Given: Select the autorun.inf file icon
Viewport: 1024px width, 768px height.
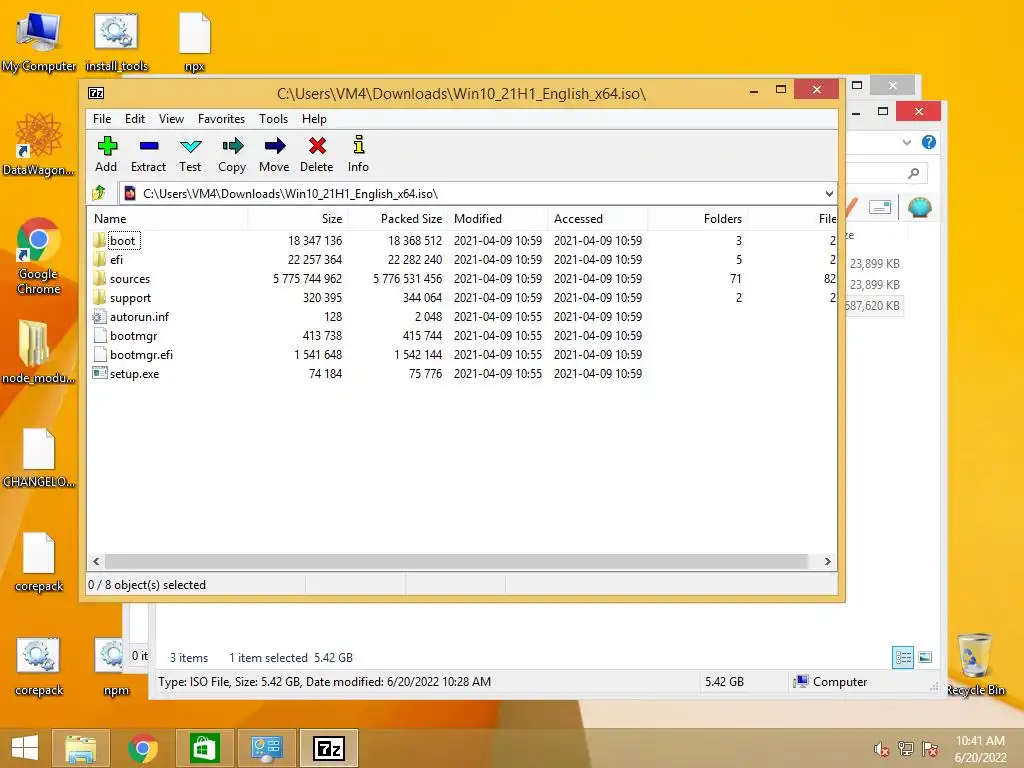Looking at the screenshot, I should coord(99,316).
